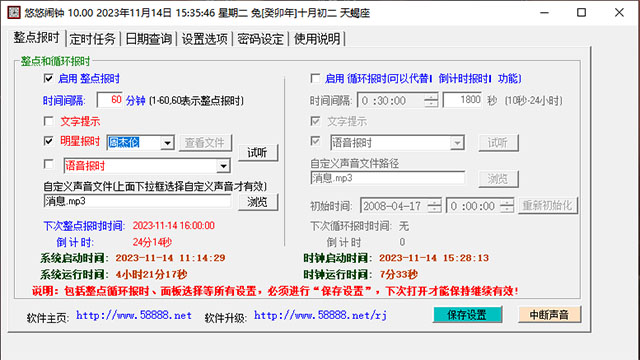Enable the red 文字提示 checkbox on left
Screen dimensions: 640x360
click(49, 121)
